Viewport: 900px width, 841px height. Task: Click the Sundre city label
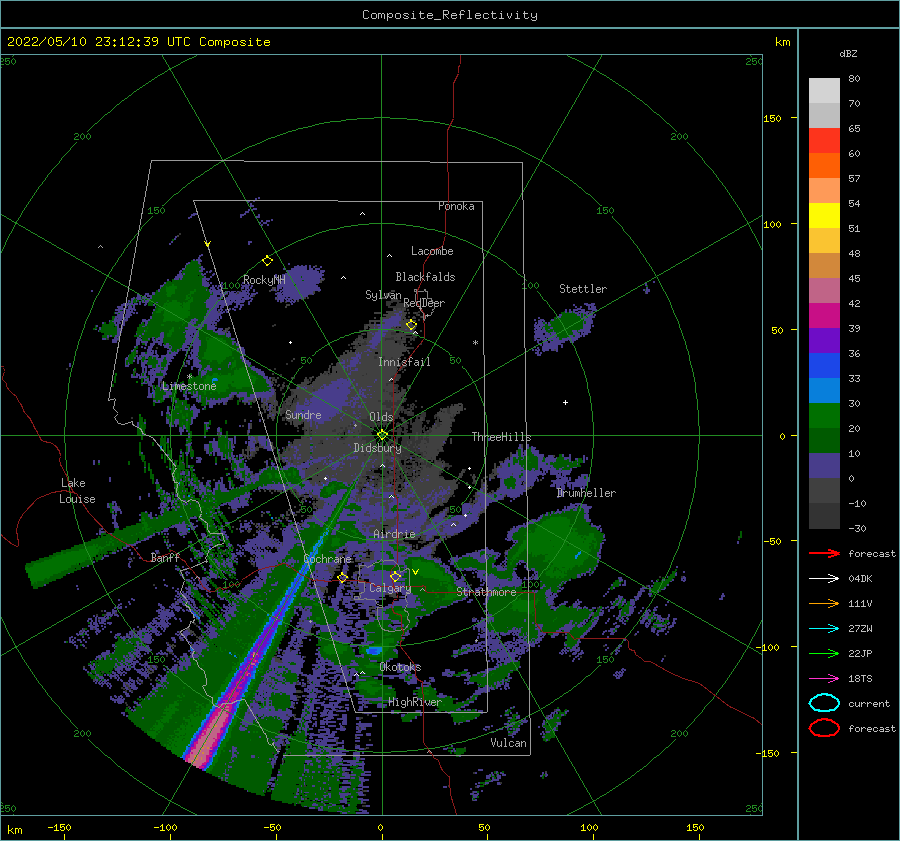(303, 414)
